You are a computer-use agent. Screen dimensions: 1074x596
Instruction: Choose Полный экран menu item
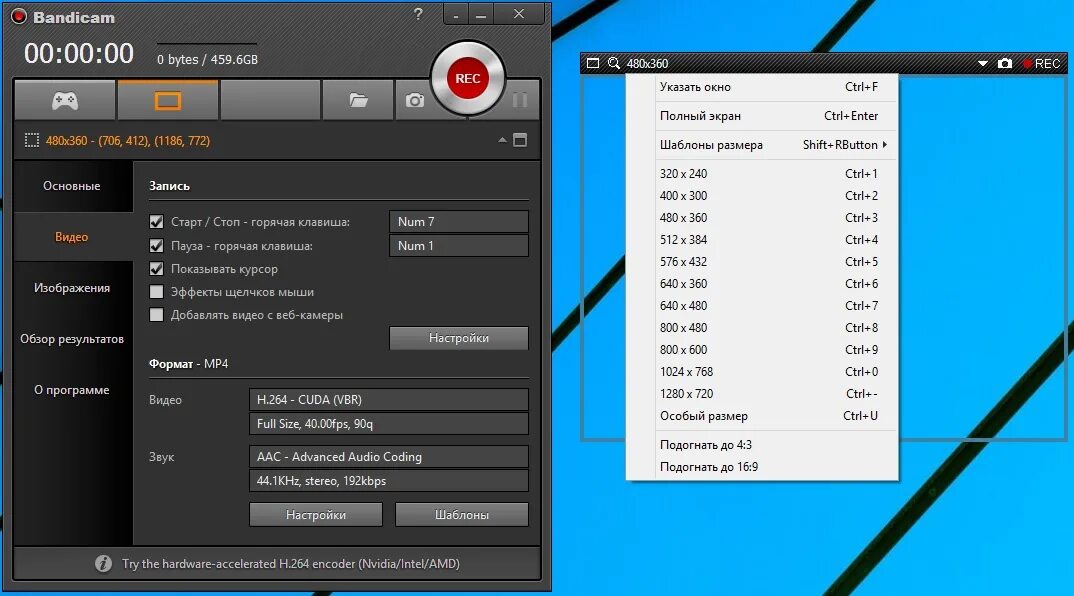coord(762,116)
